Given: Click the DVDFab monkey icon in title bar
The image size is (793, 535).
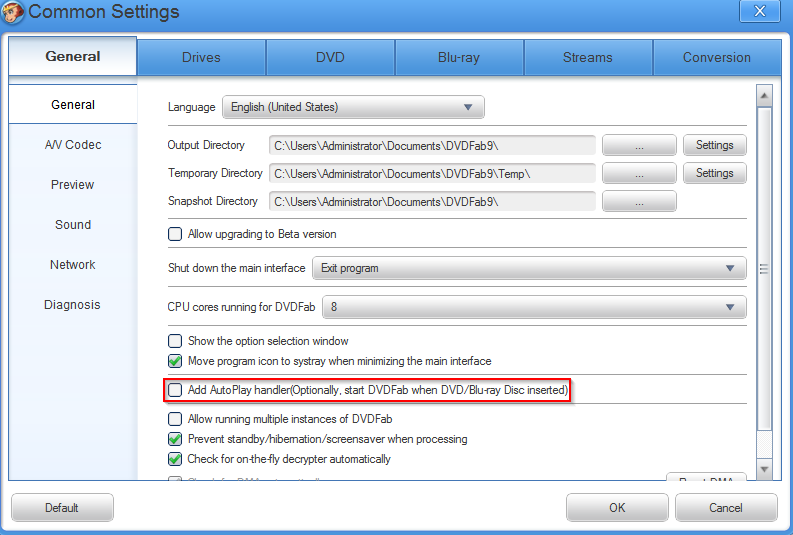Looking at the screenshot, I should (x=13, y=13).
